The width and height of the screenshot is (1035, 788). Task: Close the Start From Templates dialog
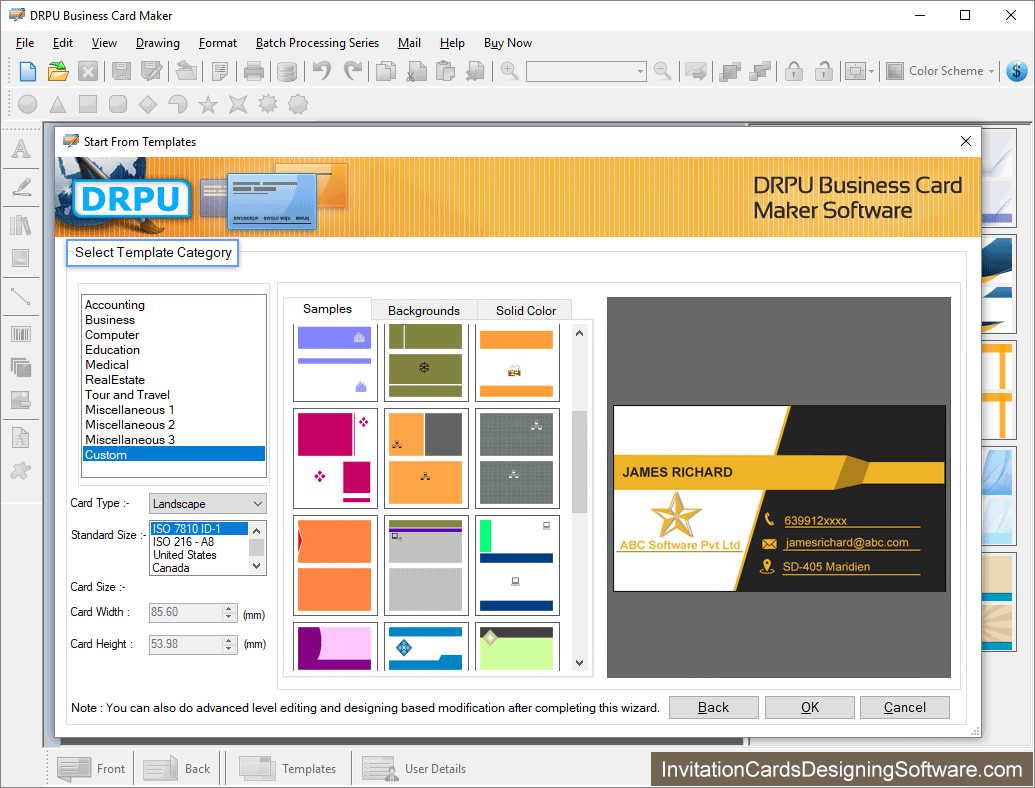[966, 141]
